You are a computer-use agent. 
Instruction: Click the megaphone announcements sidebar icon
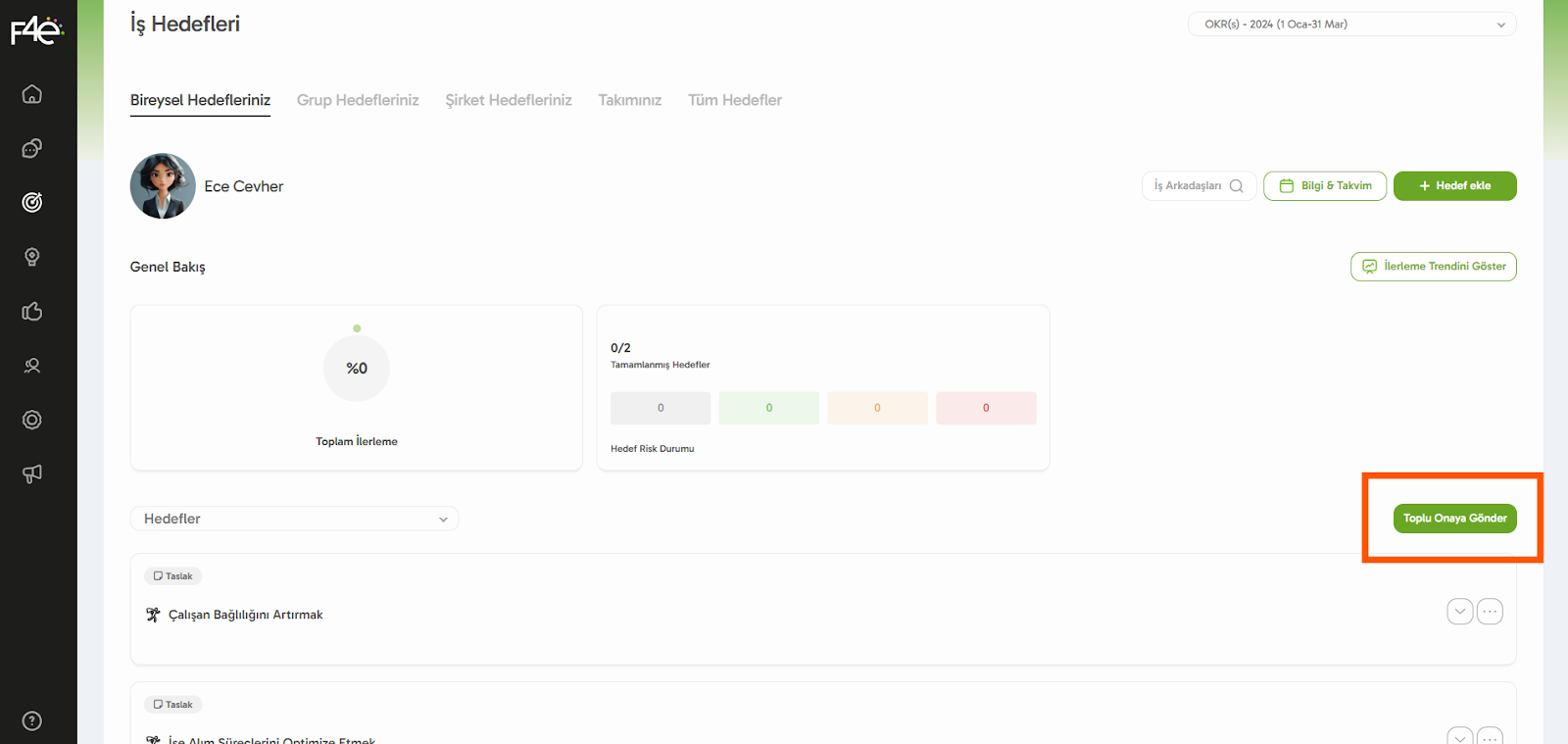(32, 474)
